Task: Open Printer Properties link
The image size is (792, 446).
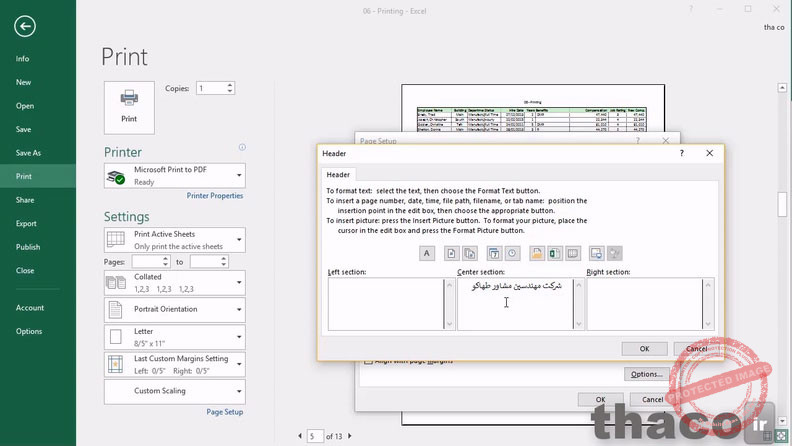Action: click(215, 195)
